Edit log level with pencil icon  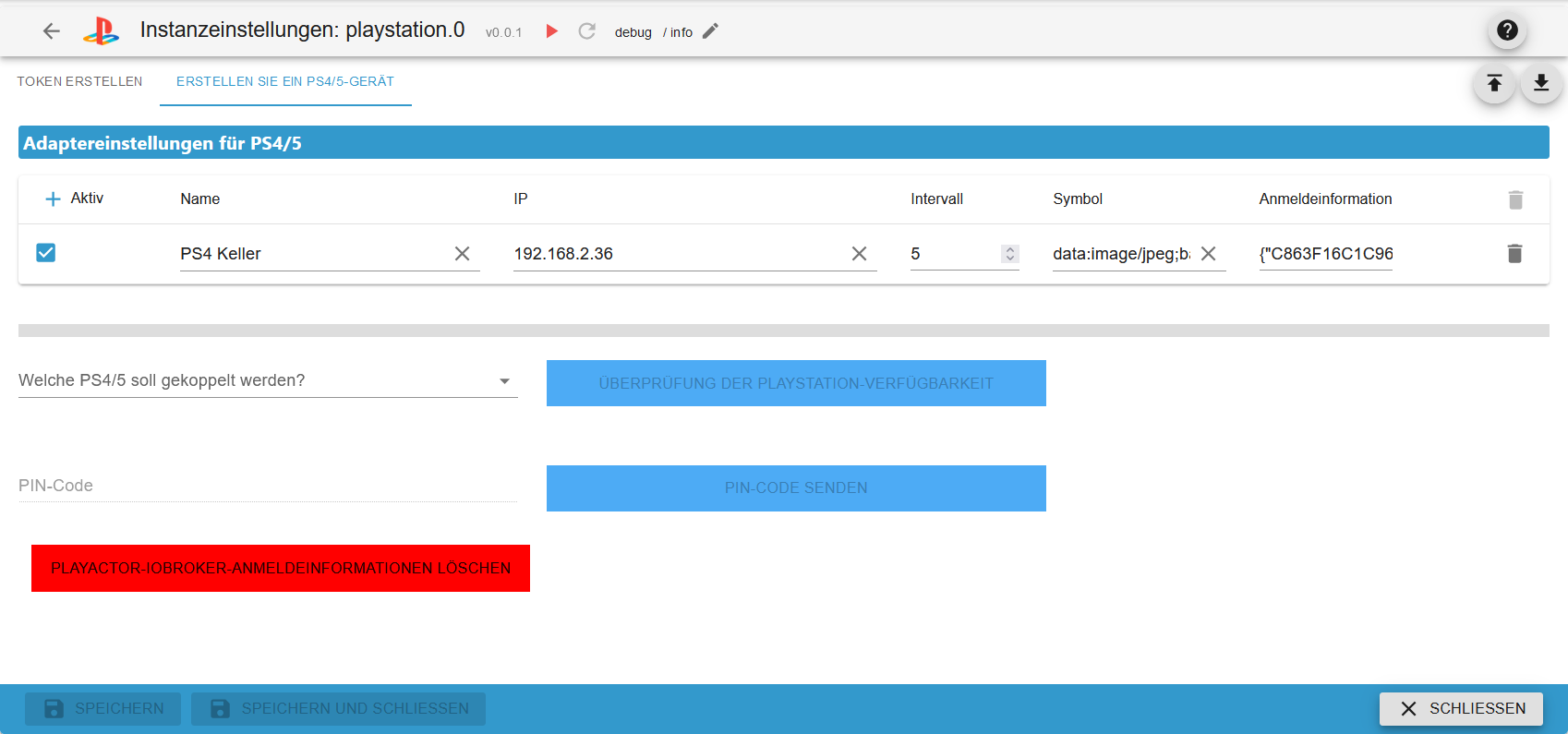click(x=710, y=31)
